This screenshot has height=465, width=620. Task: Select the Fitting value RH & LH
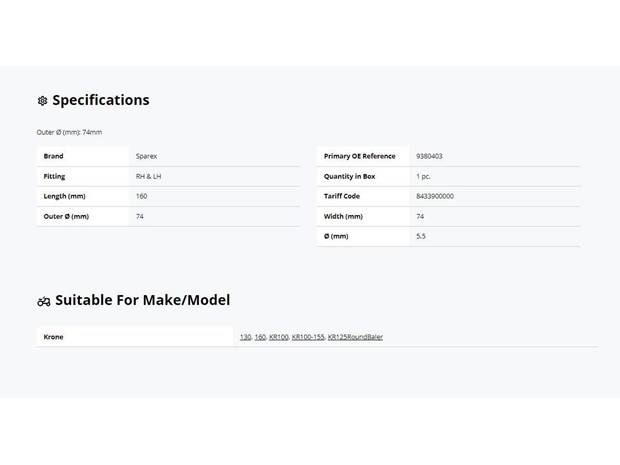click(148, 176)
